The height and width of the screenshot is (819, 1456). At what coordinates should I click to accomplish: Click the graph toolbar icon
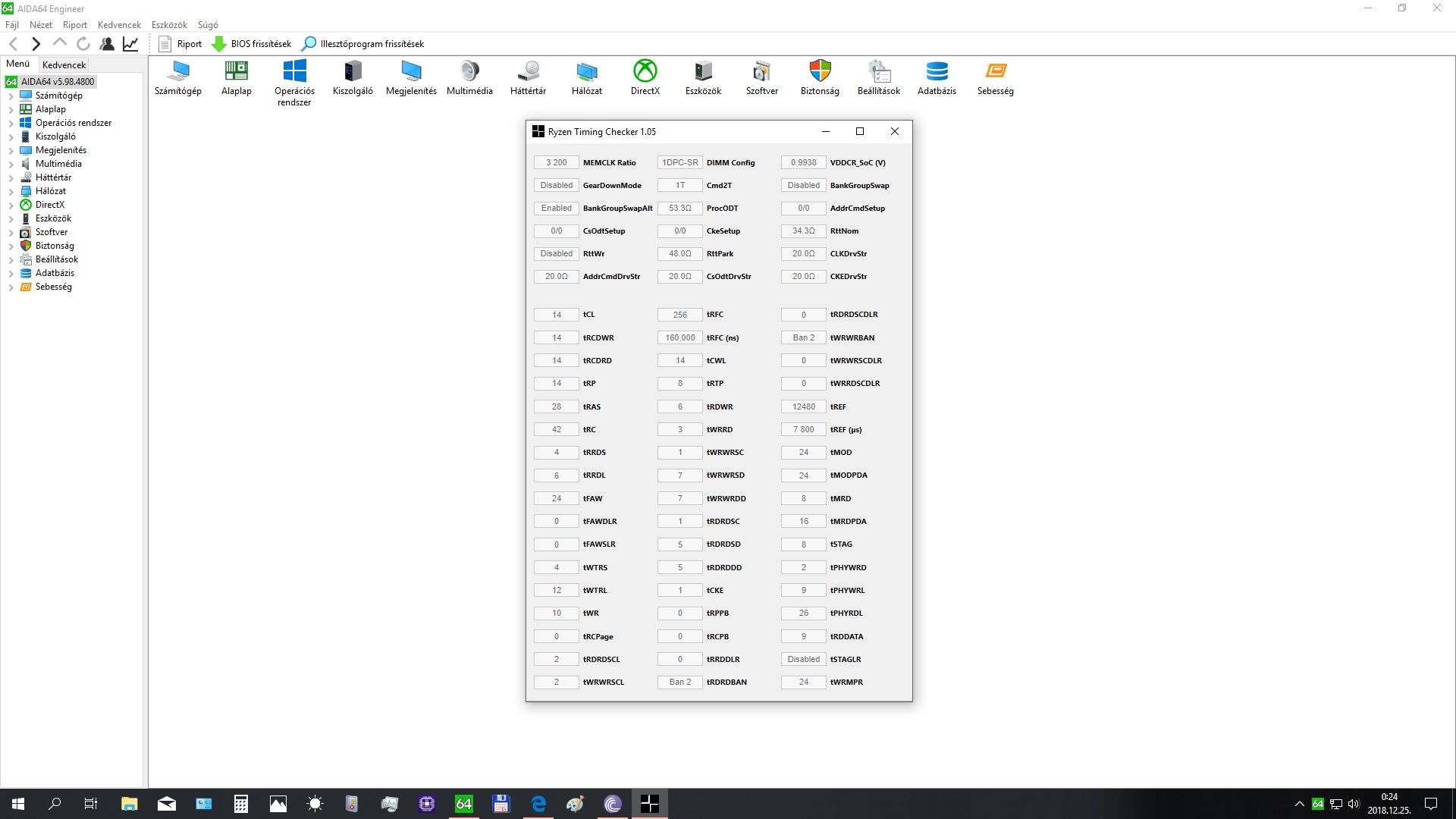(x=130, y=44)
